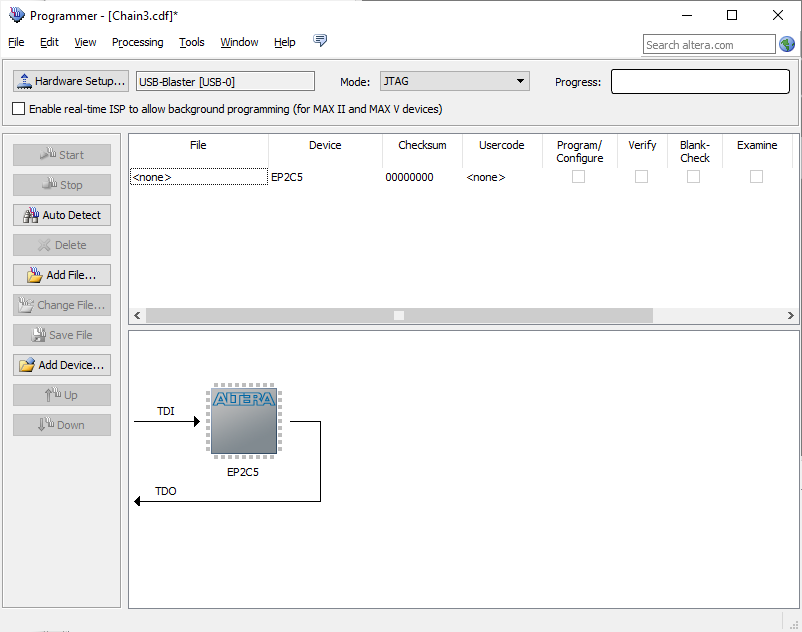Open the Help menu
This screenshot has height=632, width=802.
284,42
